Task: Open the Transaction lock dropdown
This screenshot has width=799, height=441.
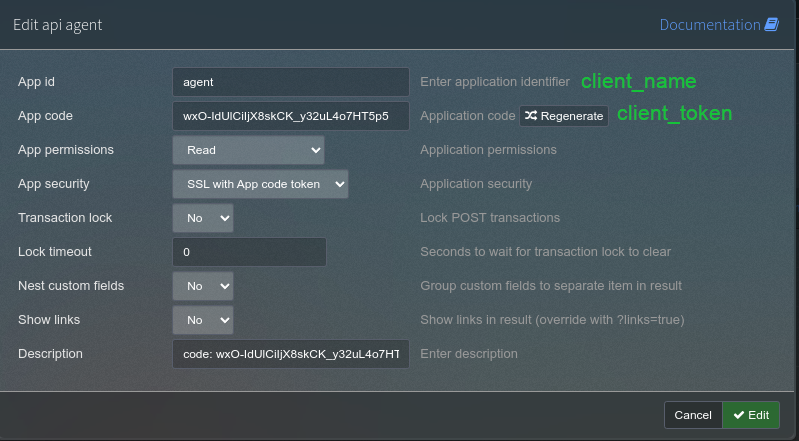Action: click(x=203, y=218)
